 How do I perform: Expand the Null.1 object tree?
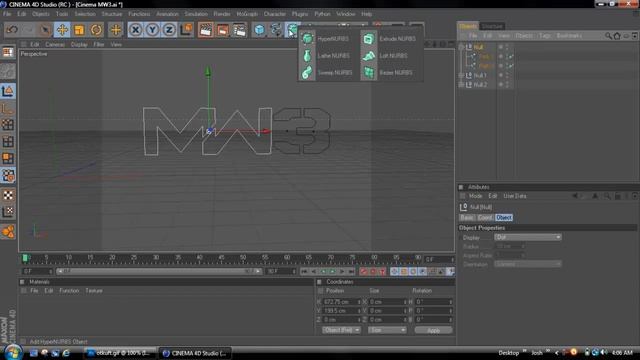click(461, 76)
